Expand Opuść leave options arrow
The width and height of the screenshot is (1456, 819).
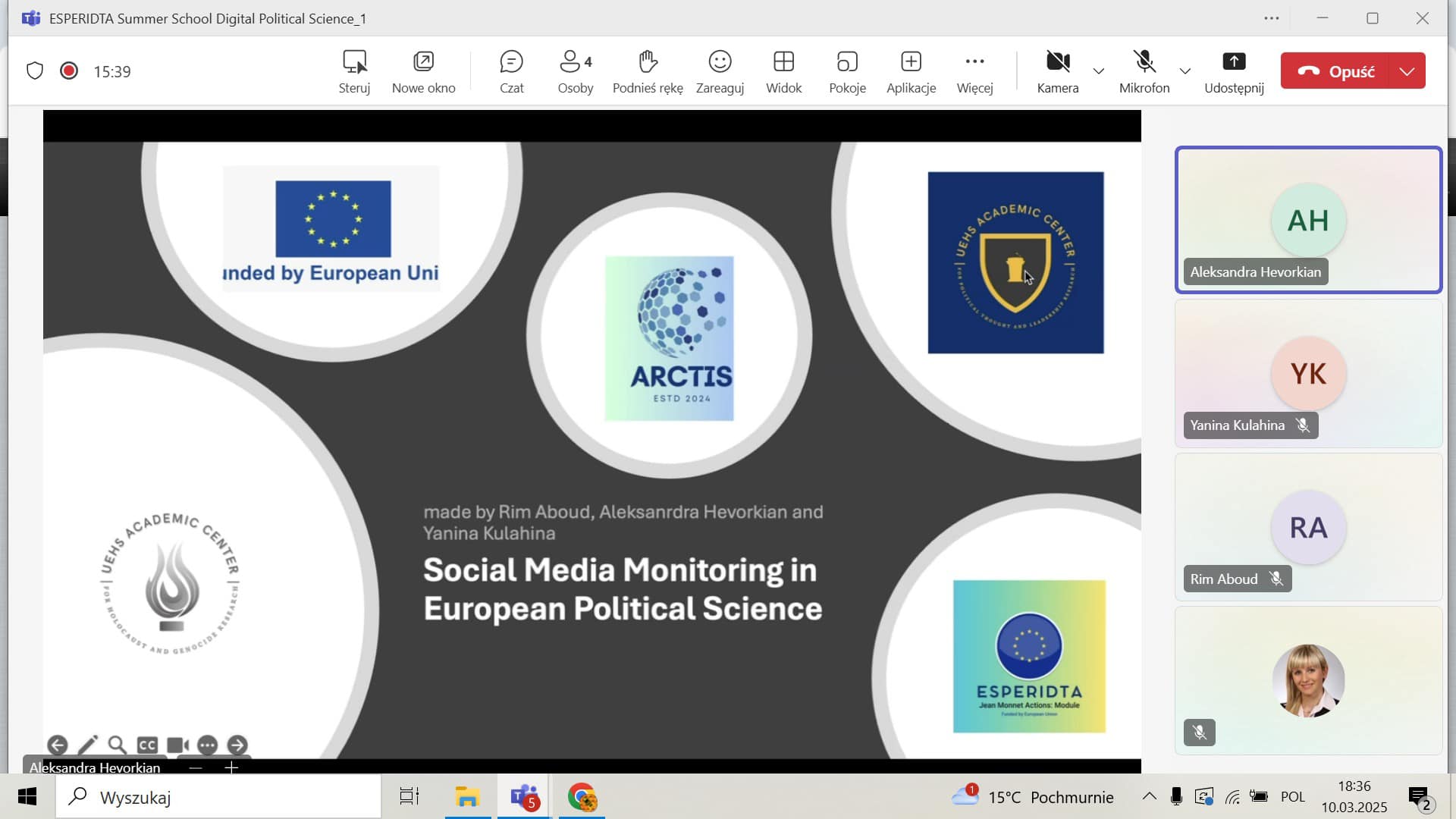[1407, 71]
